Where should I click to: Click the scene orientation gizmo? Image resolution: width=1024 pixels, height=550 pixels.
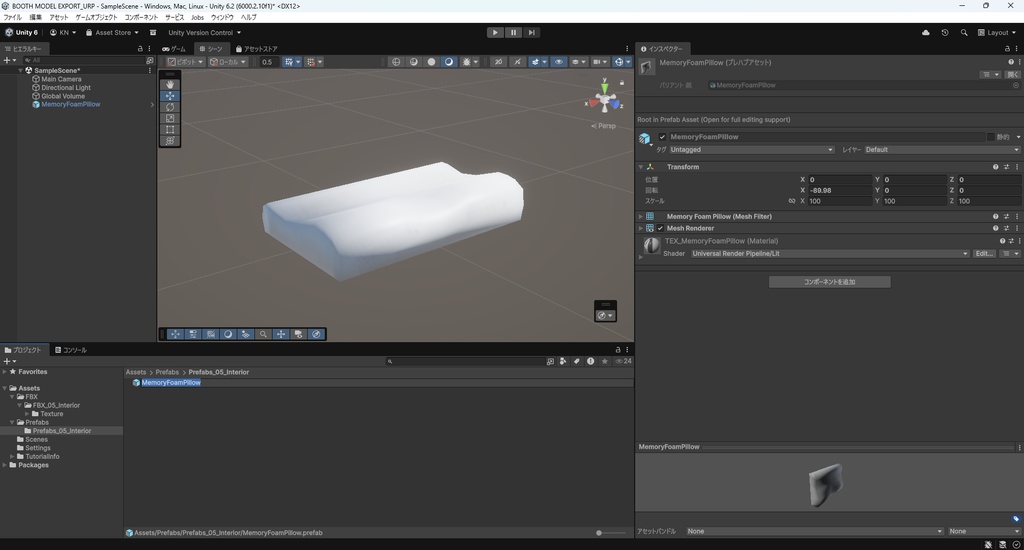(x=605, y=100)
